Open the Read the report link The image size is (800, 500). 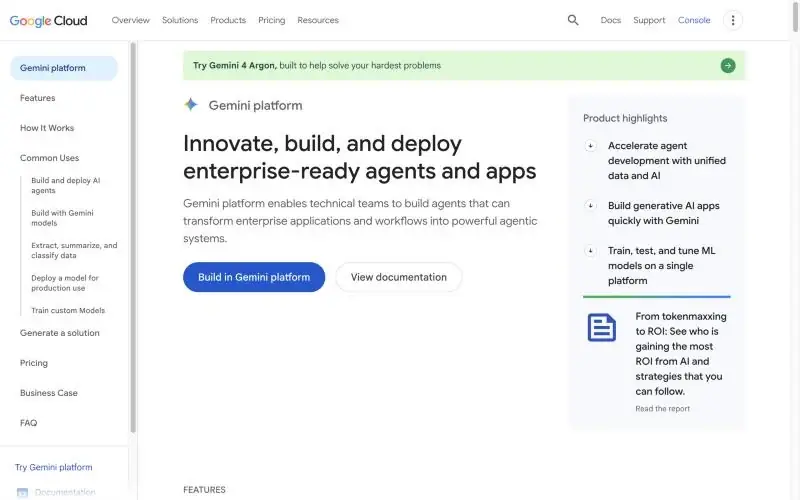[x=662, y=409]
